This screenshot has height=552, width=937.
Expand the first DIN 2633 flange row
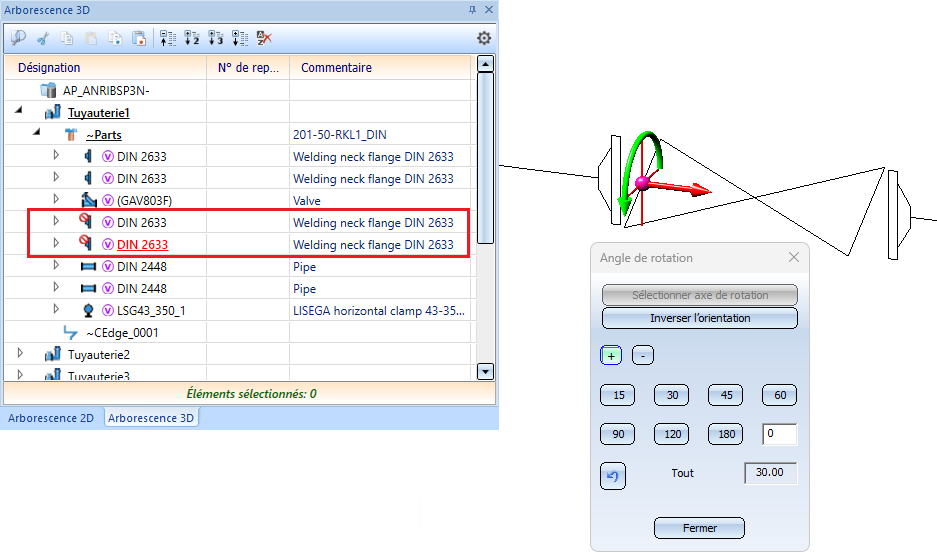tap(56, 155)
